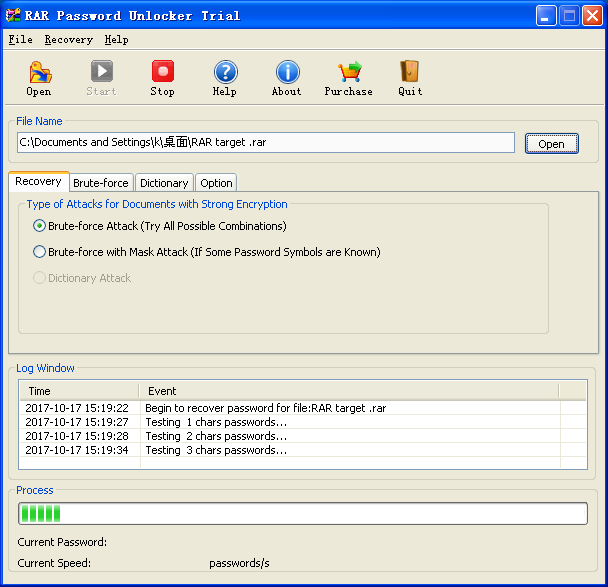Click the Time column header
This screenshot has height=587, width=608.
tap(79, 391)
